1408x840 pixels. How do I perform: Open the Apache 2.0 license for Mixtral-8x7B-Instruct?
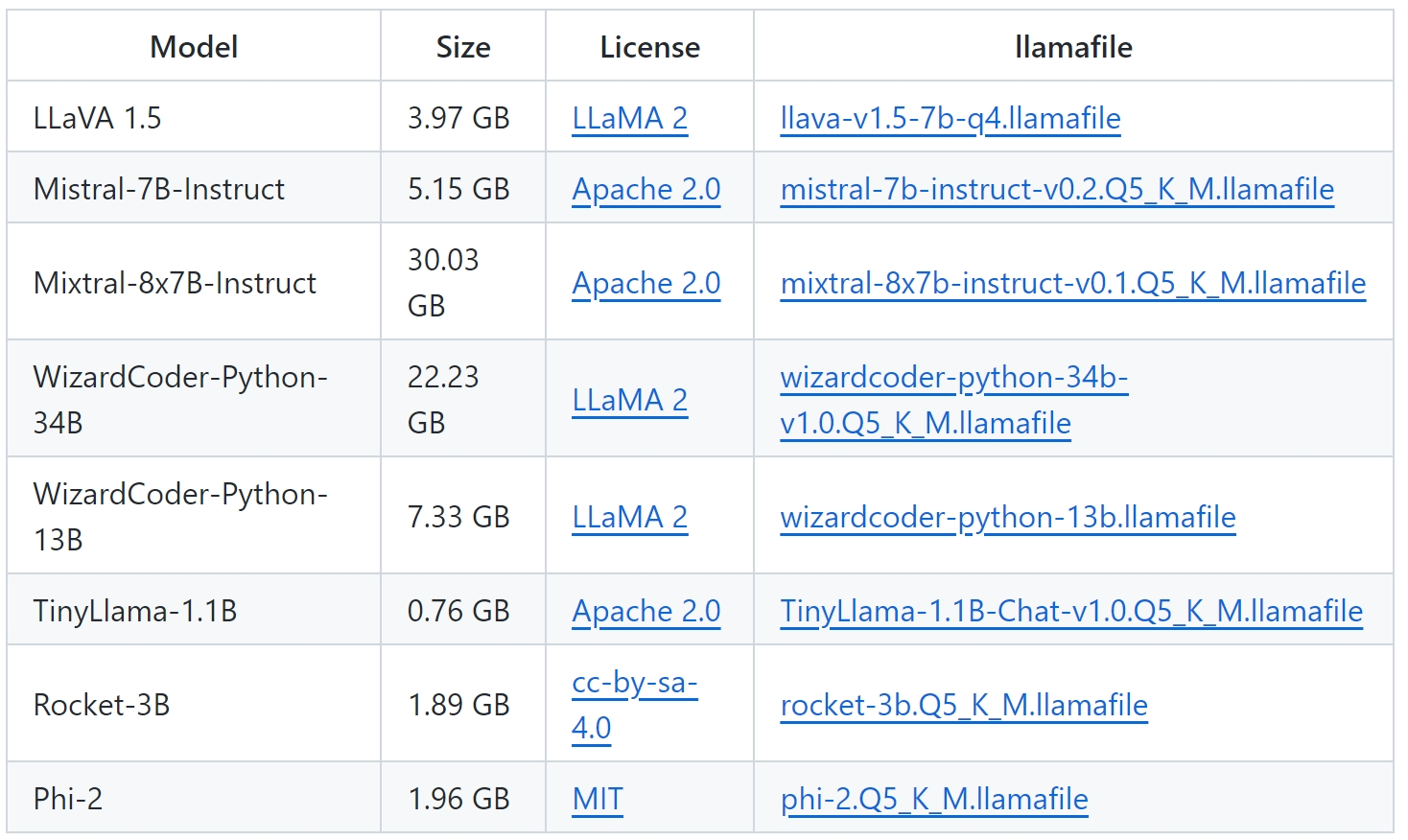pyautogui.click(x=646, y=283)
